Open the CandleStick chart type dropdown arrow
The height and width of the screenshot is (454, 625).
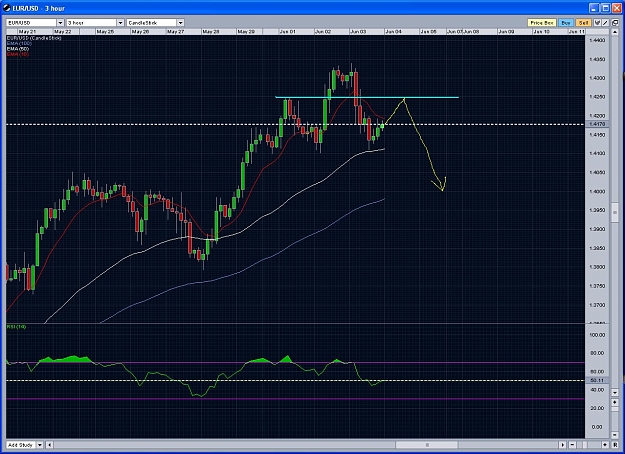click(x=180, y=23)
